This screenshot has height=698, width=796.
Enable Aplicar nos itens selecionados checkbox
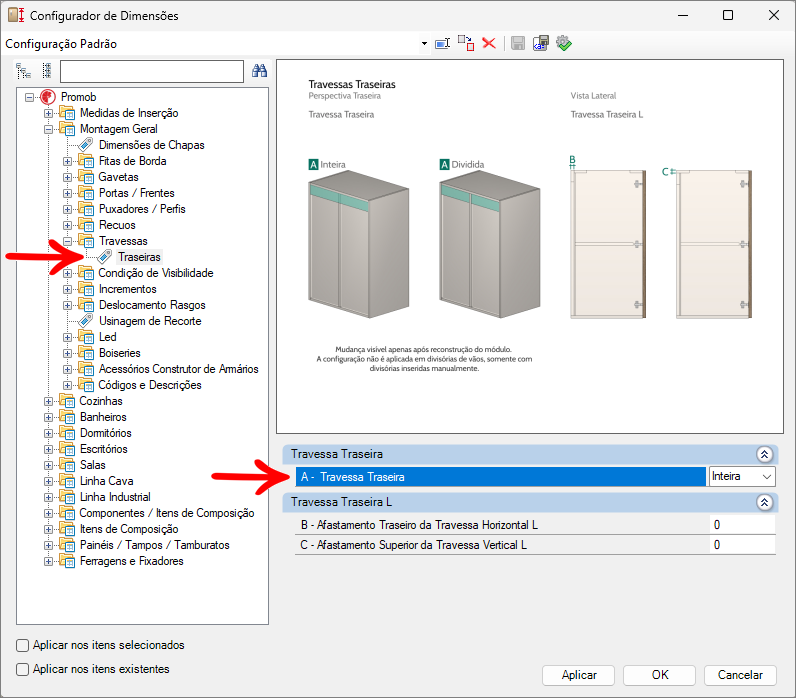tap(22, 645)
